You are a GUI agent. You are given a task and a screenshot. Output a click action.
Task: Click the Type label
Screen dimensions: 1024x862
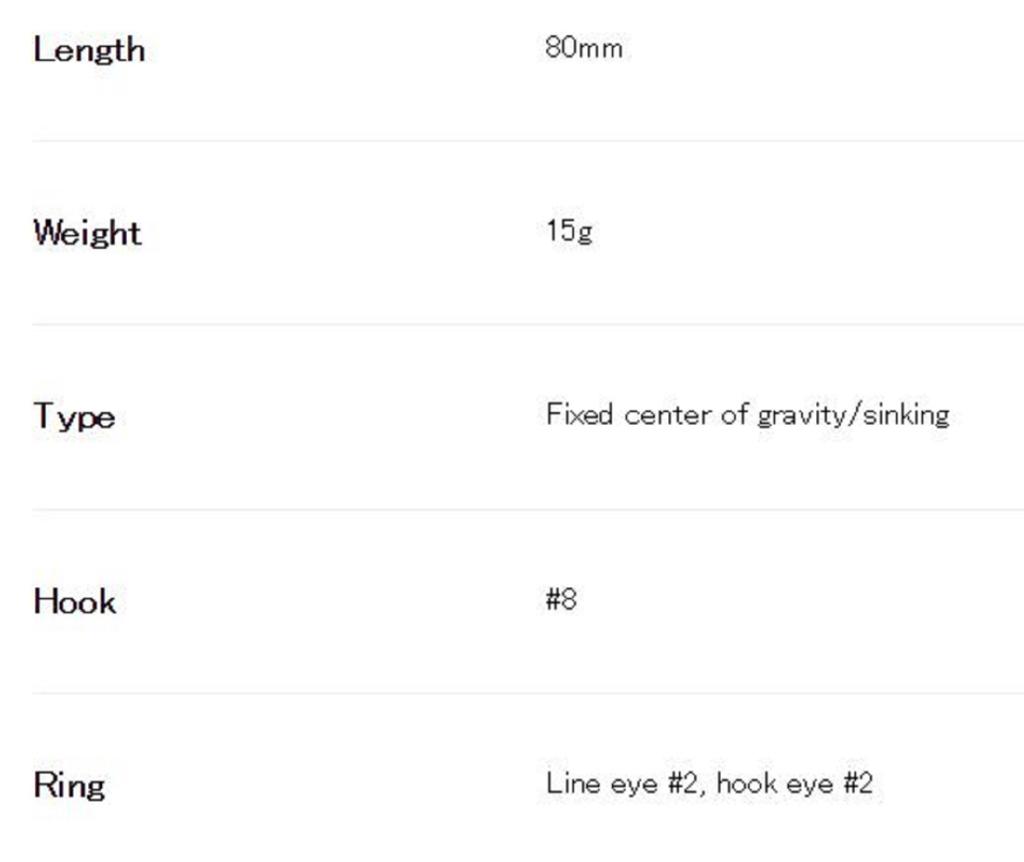click(x=74, y=416)
